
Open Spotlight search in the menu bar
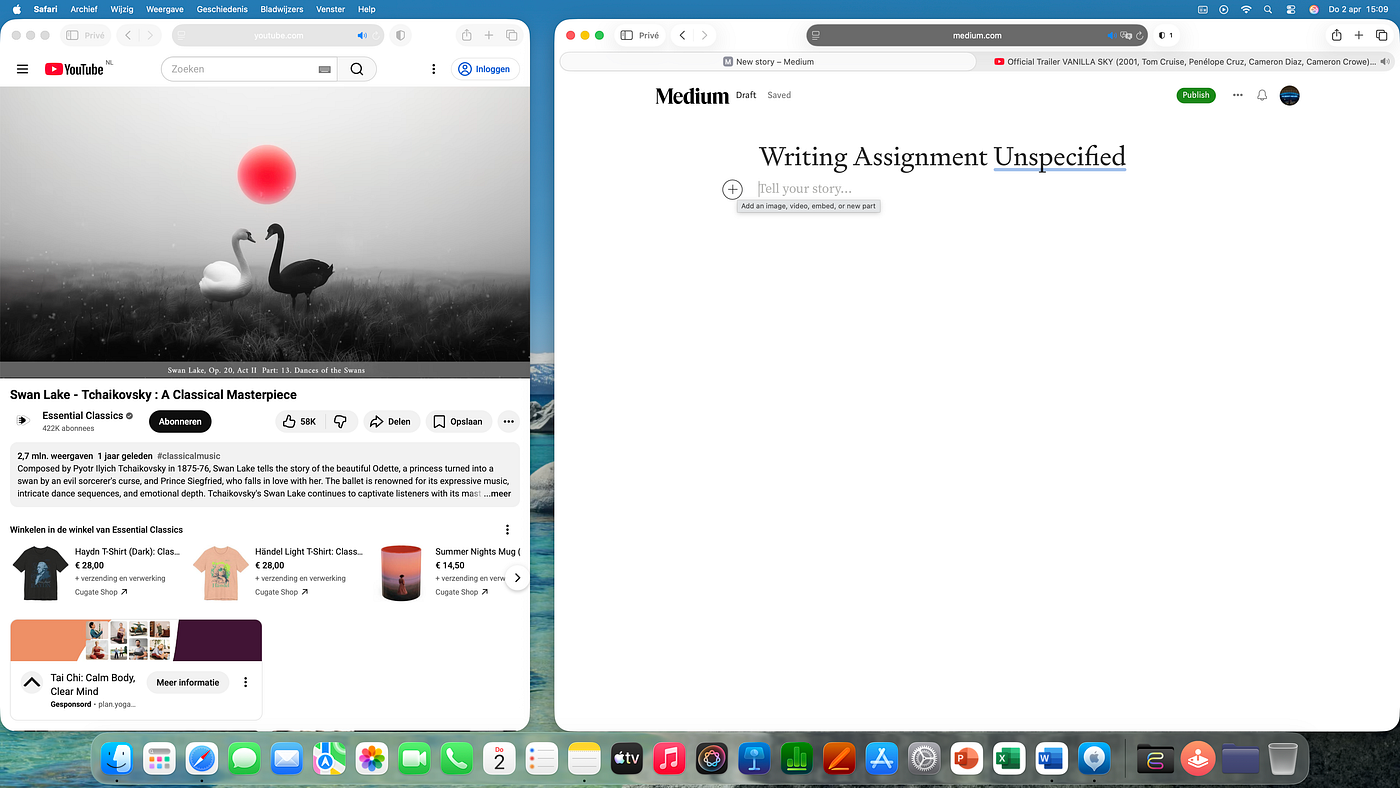[x=1268, y=9]
